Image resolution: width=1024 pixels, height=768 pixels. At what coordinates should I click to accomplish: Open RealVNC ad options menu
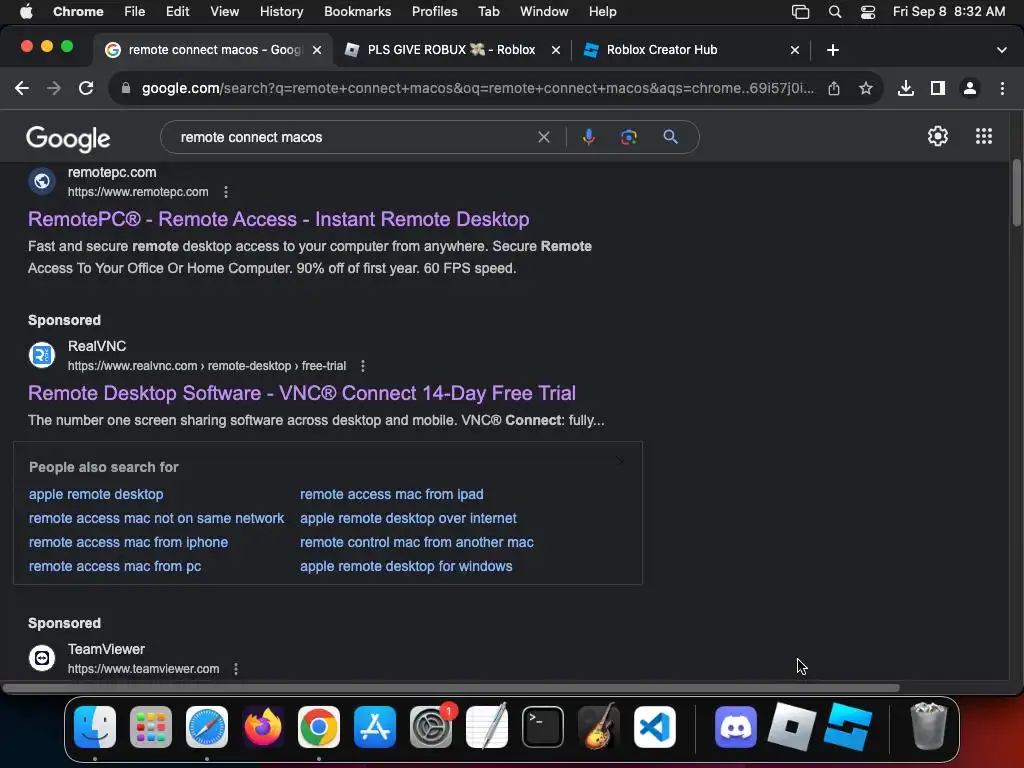coord(363,366)
